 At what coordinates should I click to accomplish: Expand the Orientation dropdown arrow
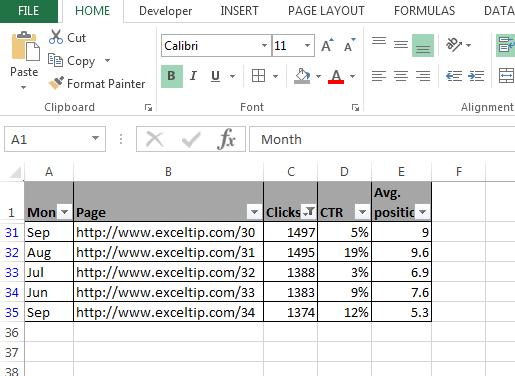(468, 45)
